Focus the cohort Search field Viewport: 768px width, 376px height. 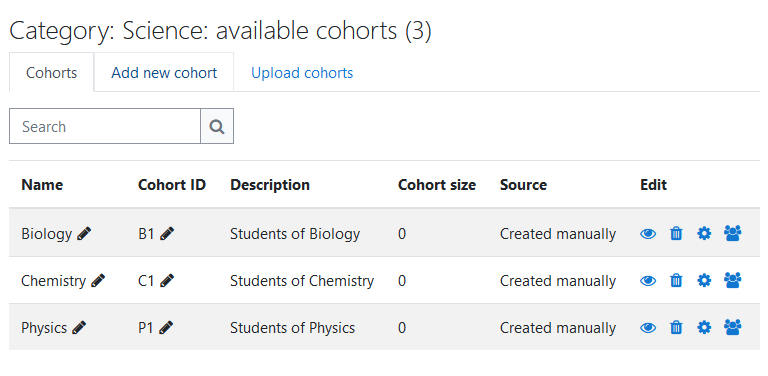pyautogui.click(x=105, y=126)
